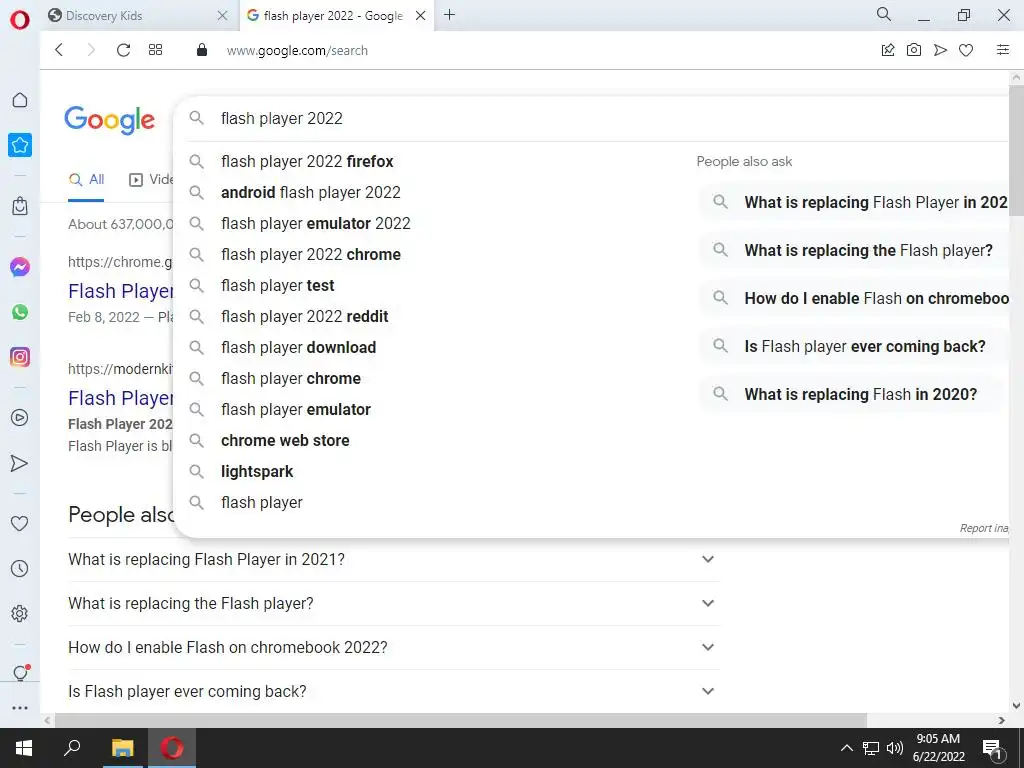This screenshot has width=1024, height=768.
Task: Choose suggestion flash player test
Action: (278, 285)
